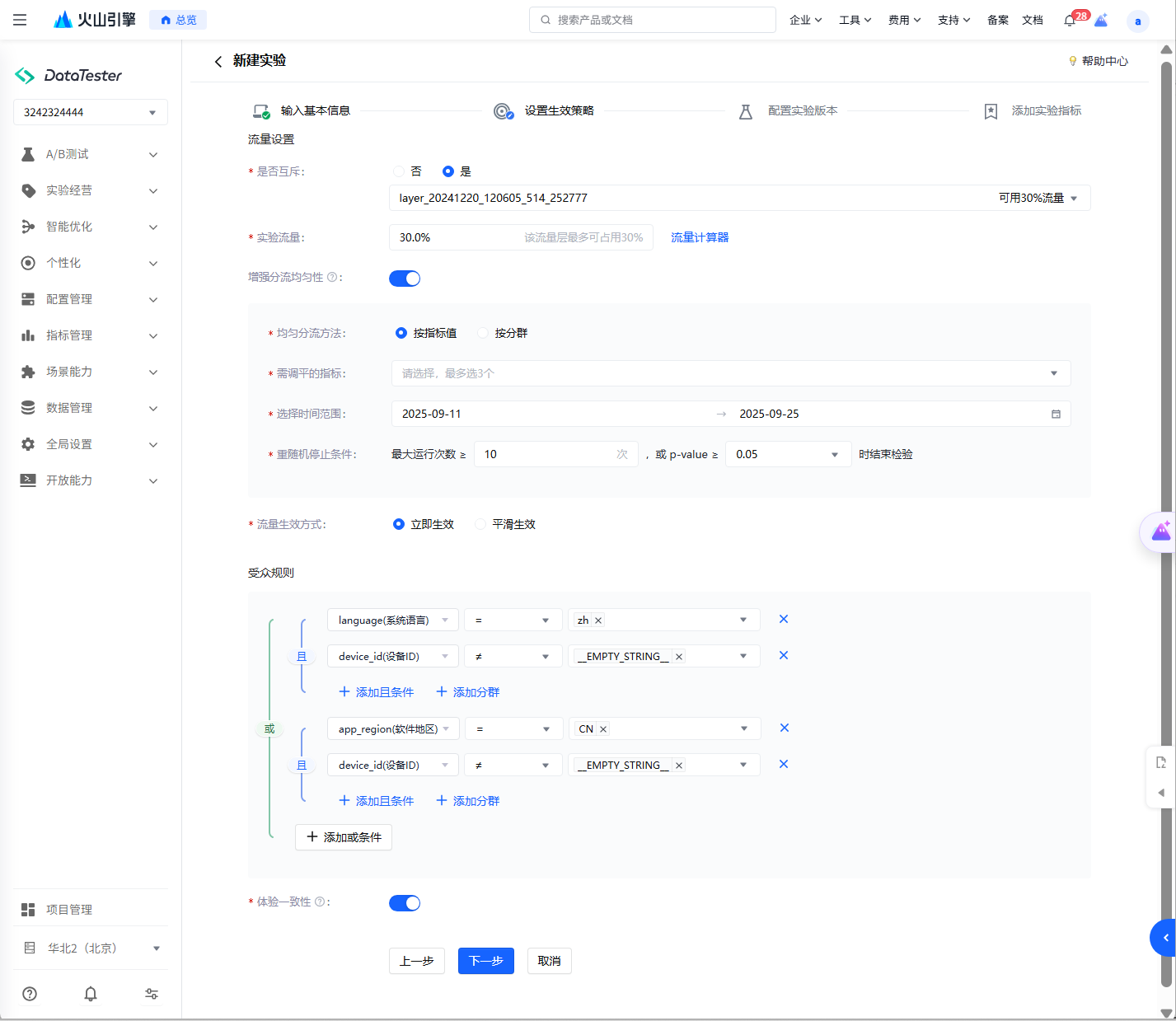Click the sliders settings icon in sidebar footer
Screen dimensions: 1176x1021
point(152,994)
